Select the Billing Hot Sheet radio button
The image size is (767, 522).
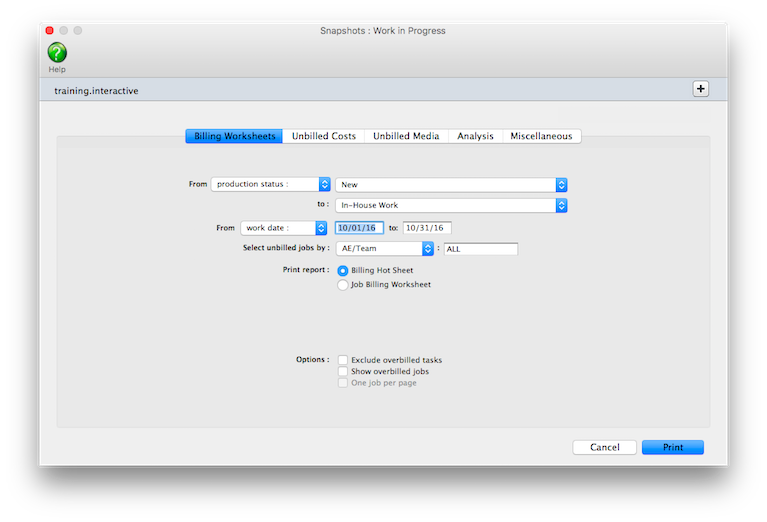click(x=344, y=270)
